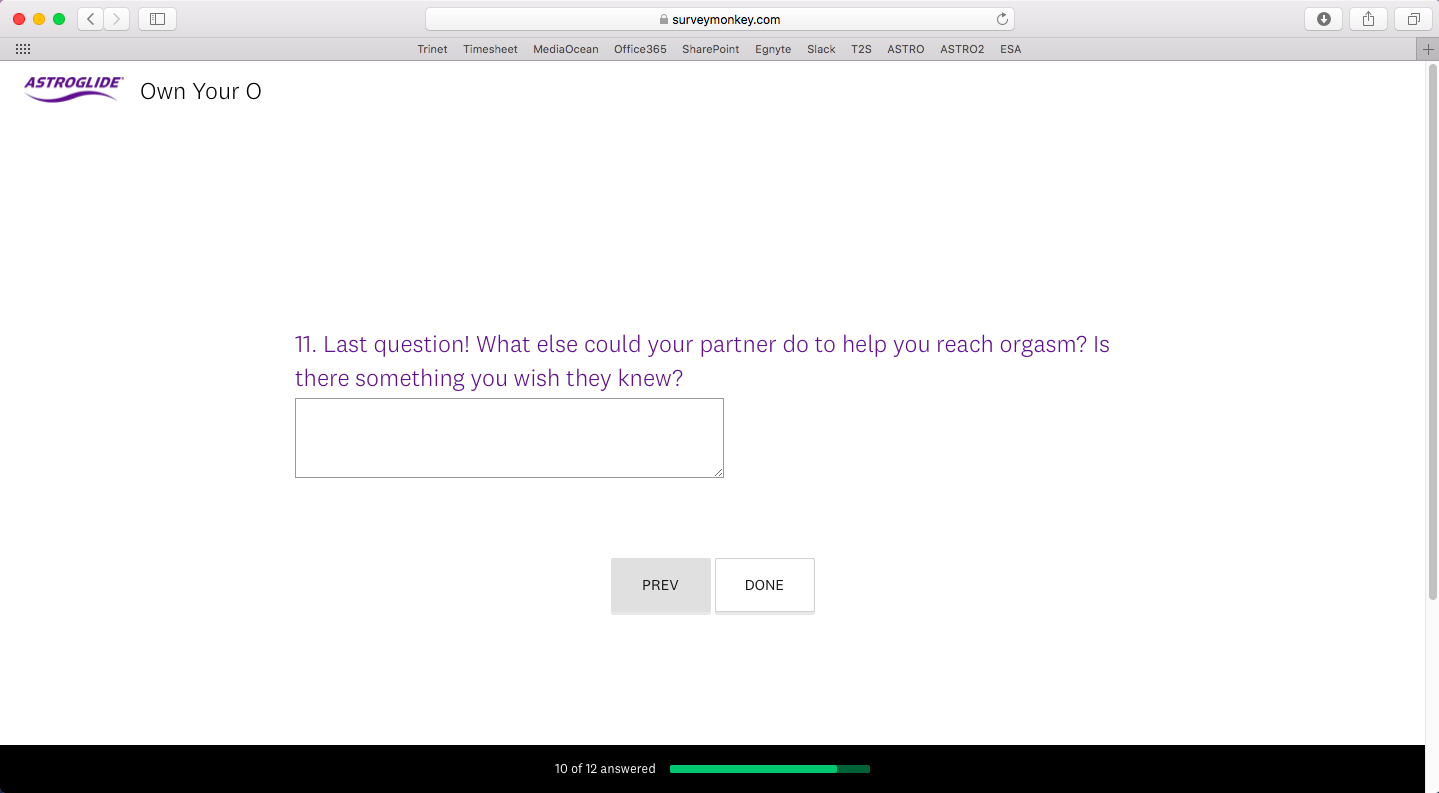Image resolution: width=1439 pixels, height=793 pixels.
Task: Click the text box's bottom-right grip handle
Action: coord(718,472)
